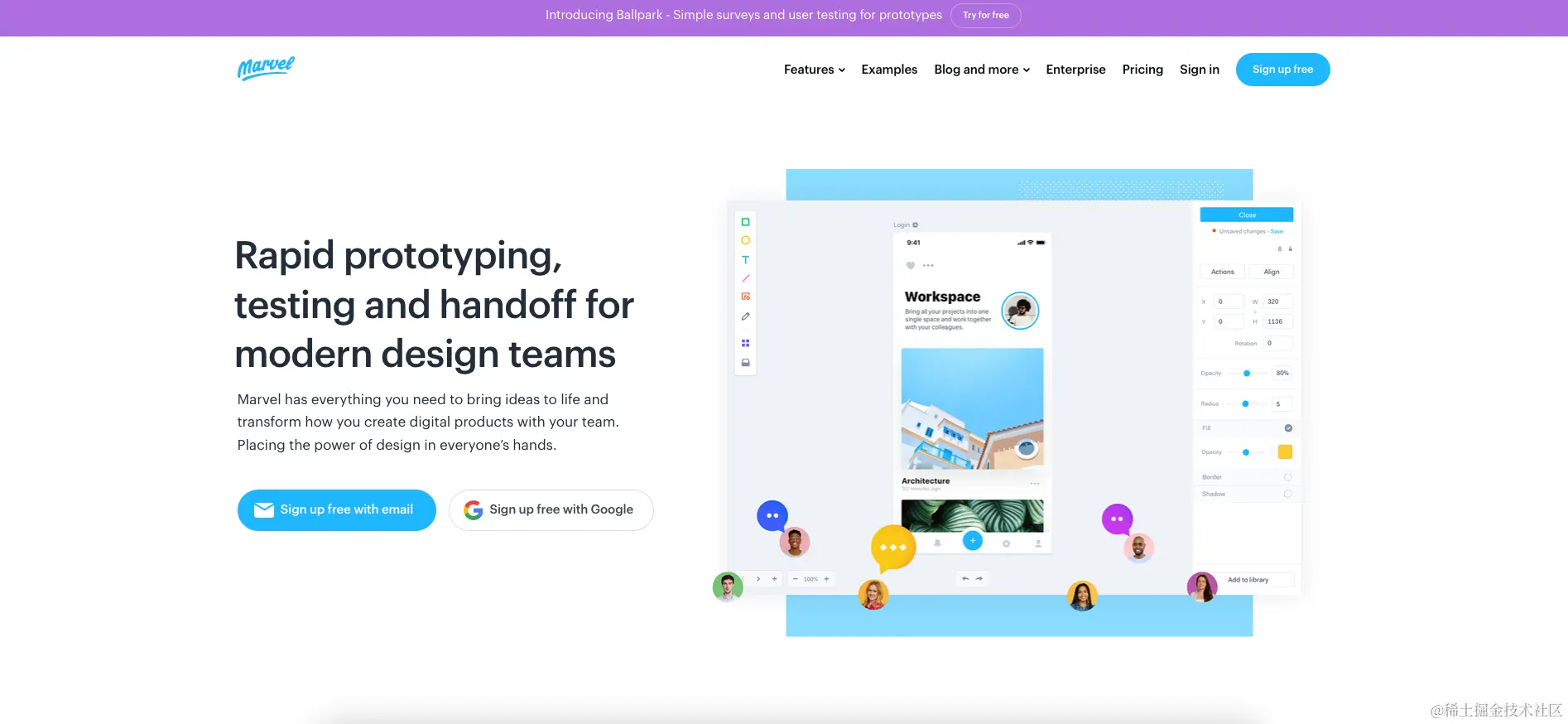Click the blue plus button in the phone nav
The image size is (1568, 724).
[x=973, y=541]
